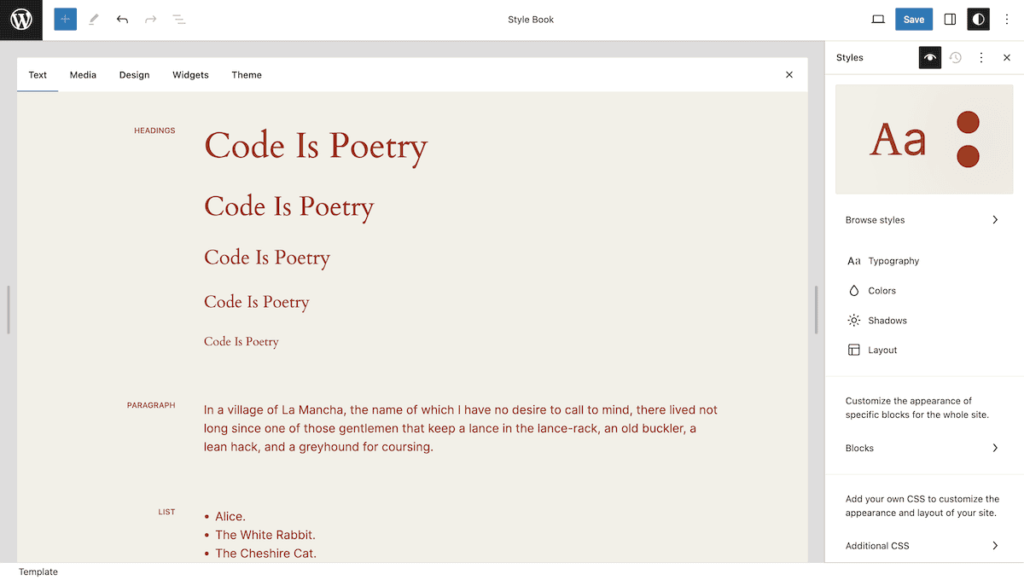The image size is (1024, 580).
Task: Select the pencil Tools icon
Action: coord(94,19)
